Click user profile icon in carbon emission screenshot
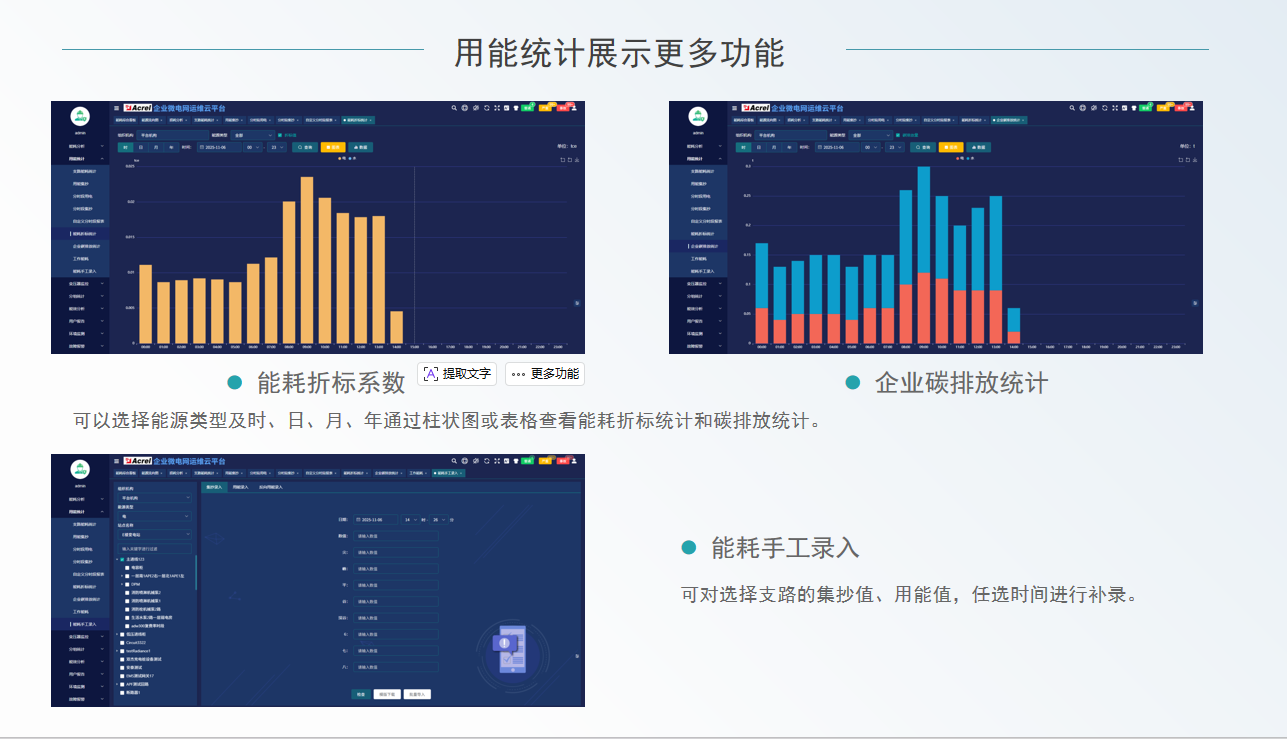Image resolution: width=1287 pixels, height=739 pixels. (1192, 107)
